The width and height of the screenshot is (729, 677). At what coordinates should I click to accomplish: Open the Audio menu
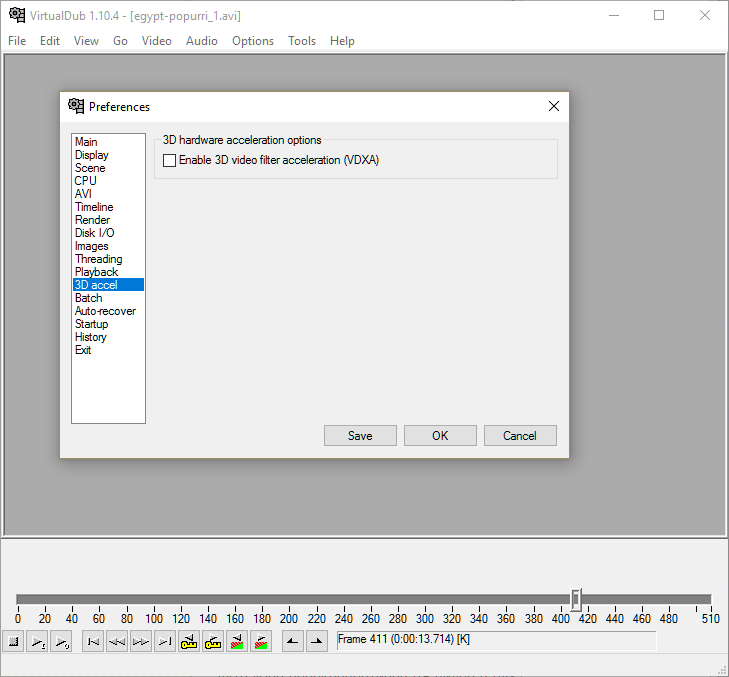[x=202, y=41]
